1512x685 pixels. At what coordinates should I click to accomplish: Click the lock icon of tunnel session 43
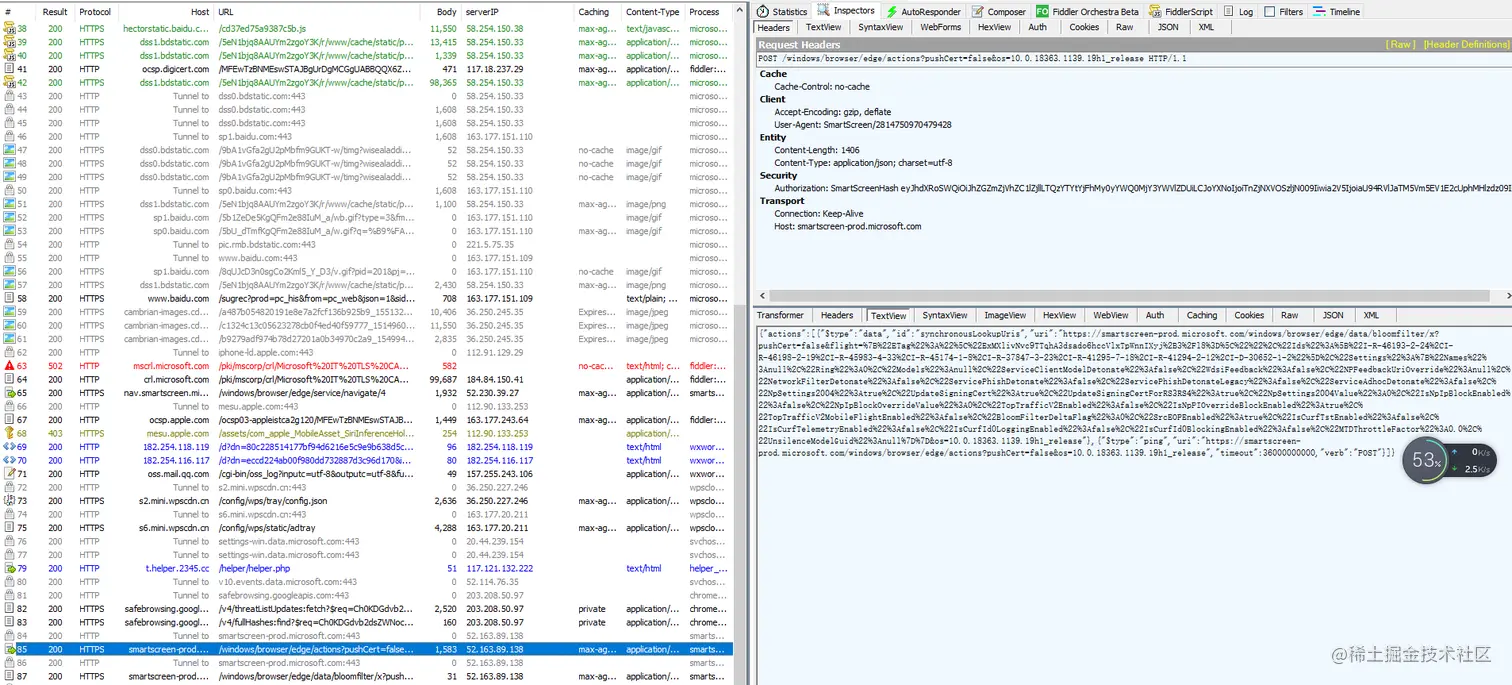[9, 96]
